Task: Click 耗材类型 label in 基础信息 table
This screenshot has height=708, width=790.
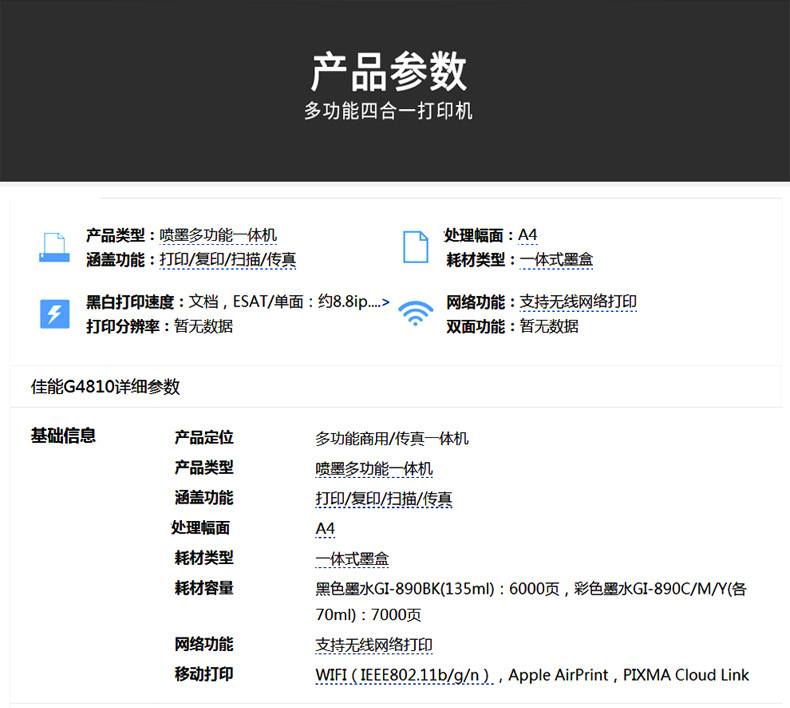Action: click(204, 558)
